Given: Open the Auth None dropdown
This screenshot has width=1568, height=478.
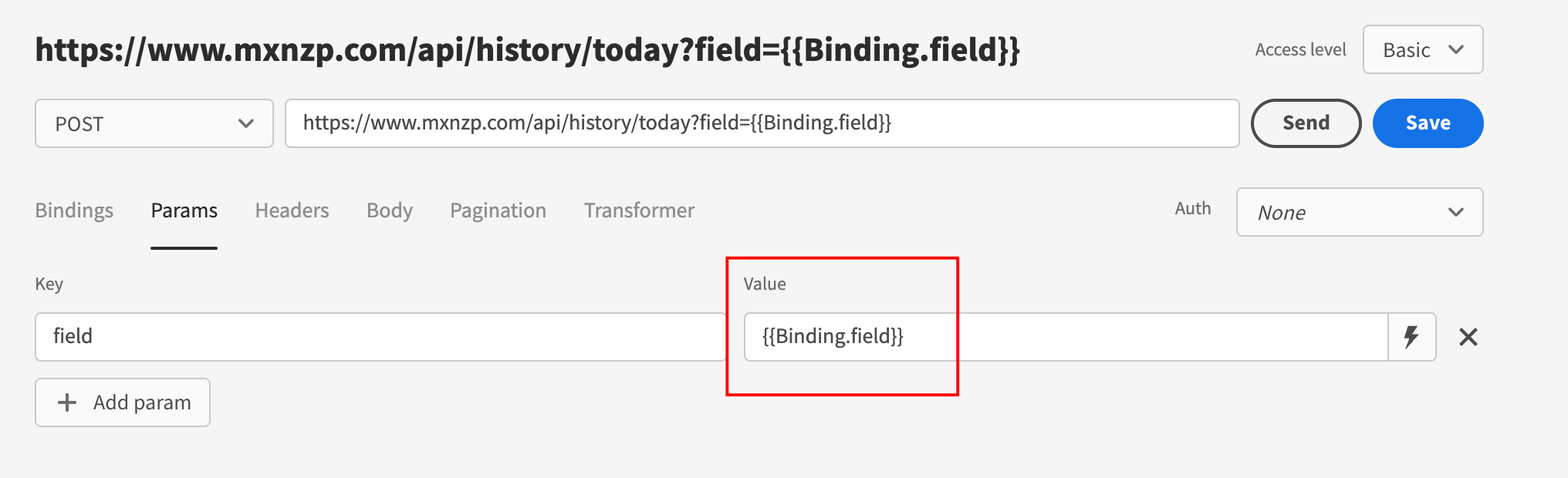Looking at the screenshot, I should 1360,212.
